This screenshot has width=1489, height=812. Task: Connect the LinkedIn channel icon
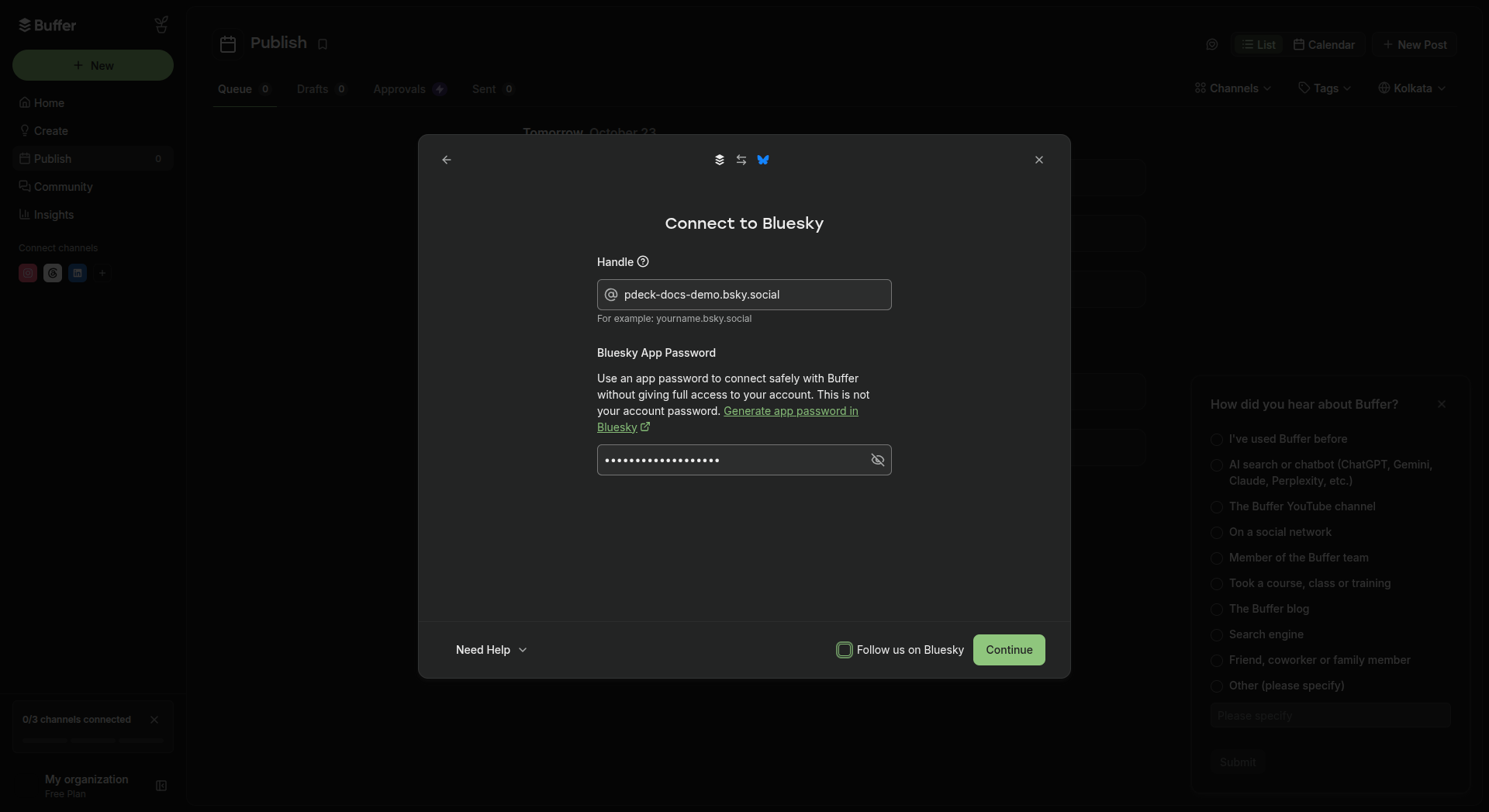click(x=78, y=273)
